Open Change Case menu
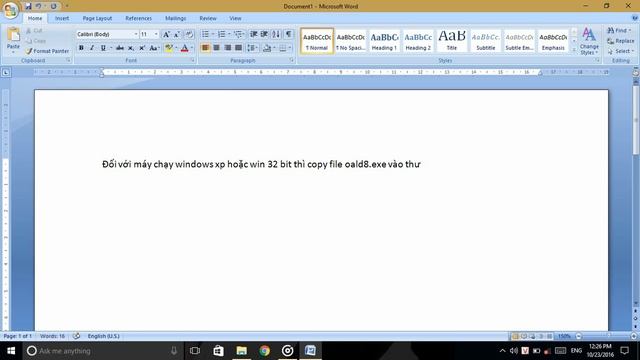640x360 pixels. tap(154, 48)
